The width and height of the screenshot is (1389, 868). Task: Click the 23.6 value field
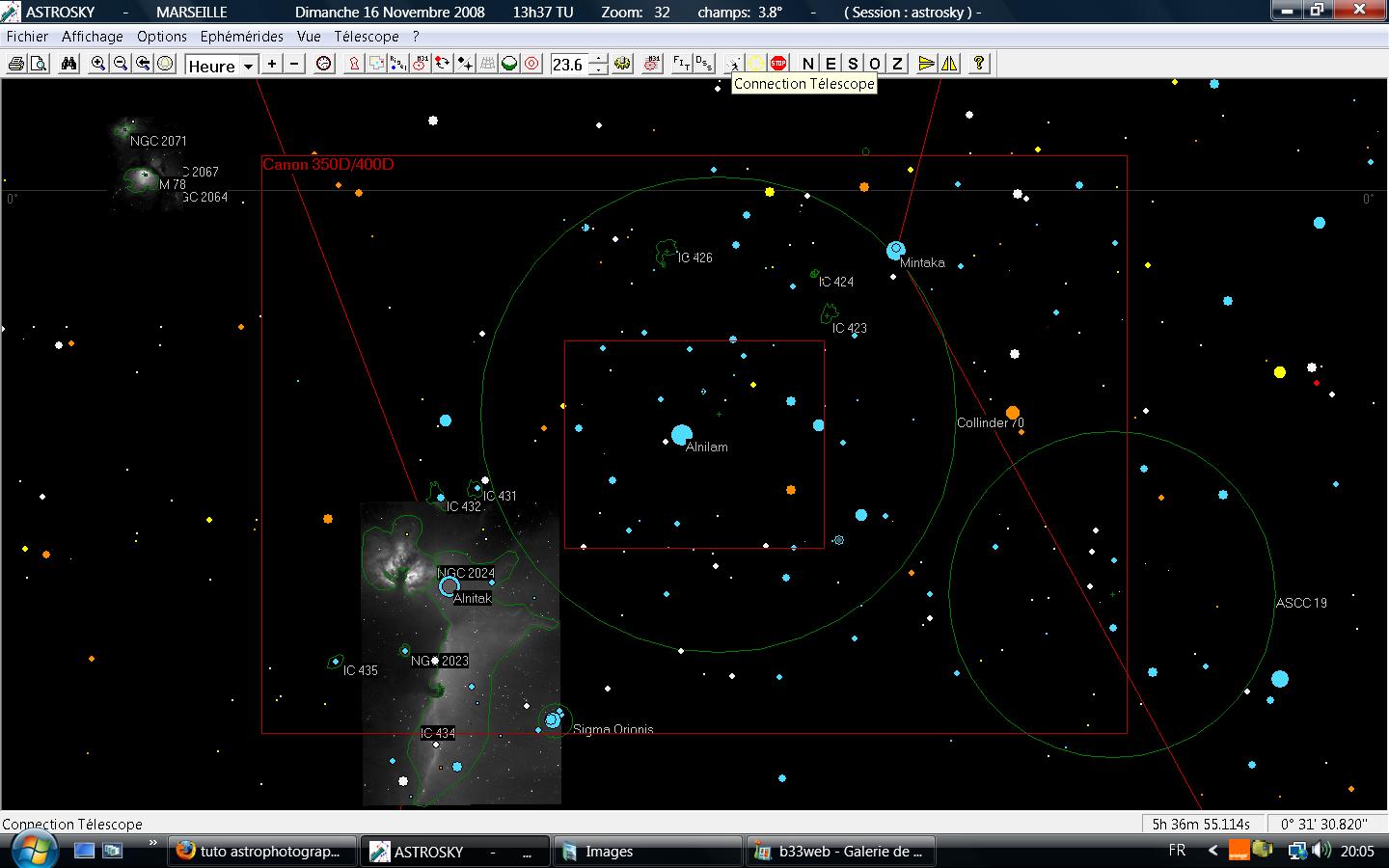[569, 65]
